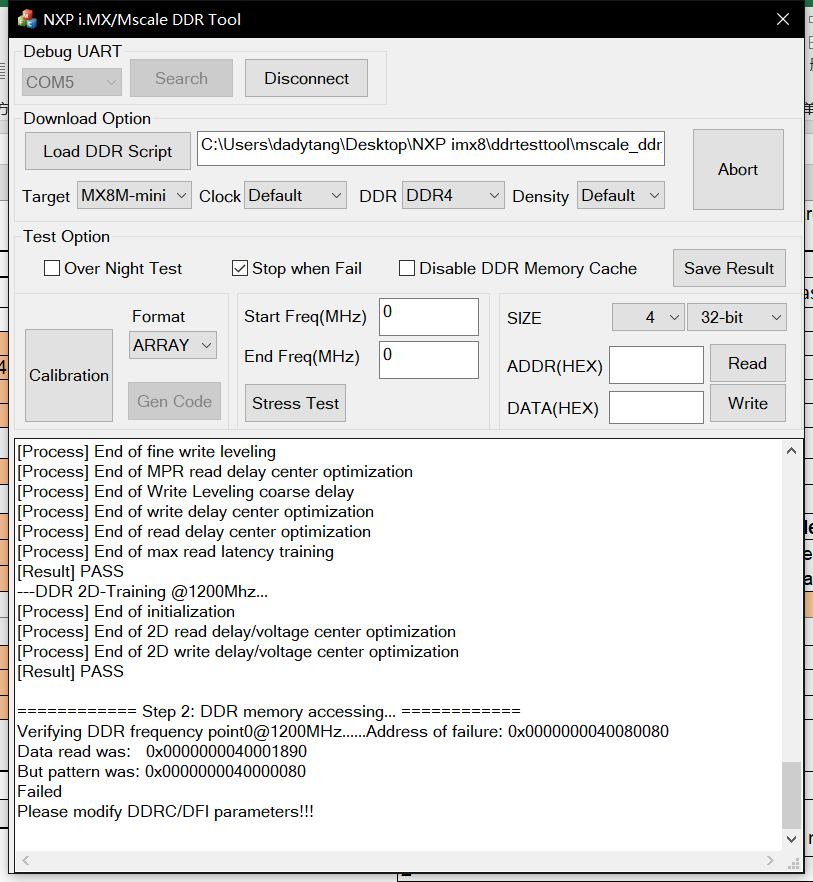
Task: Launch the Stress Test
Action: point(295,403)
